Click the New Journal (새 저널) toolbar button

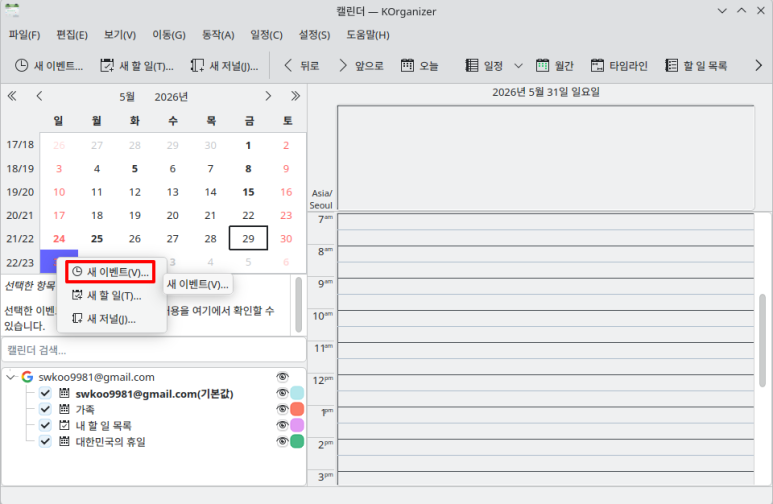pyautogui.click(x=224, y=66)
